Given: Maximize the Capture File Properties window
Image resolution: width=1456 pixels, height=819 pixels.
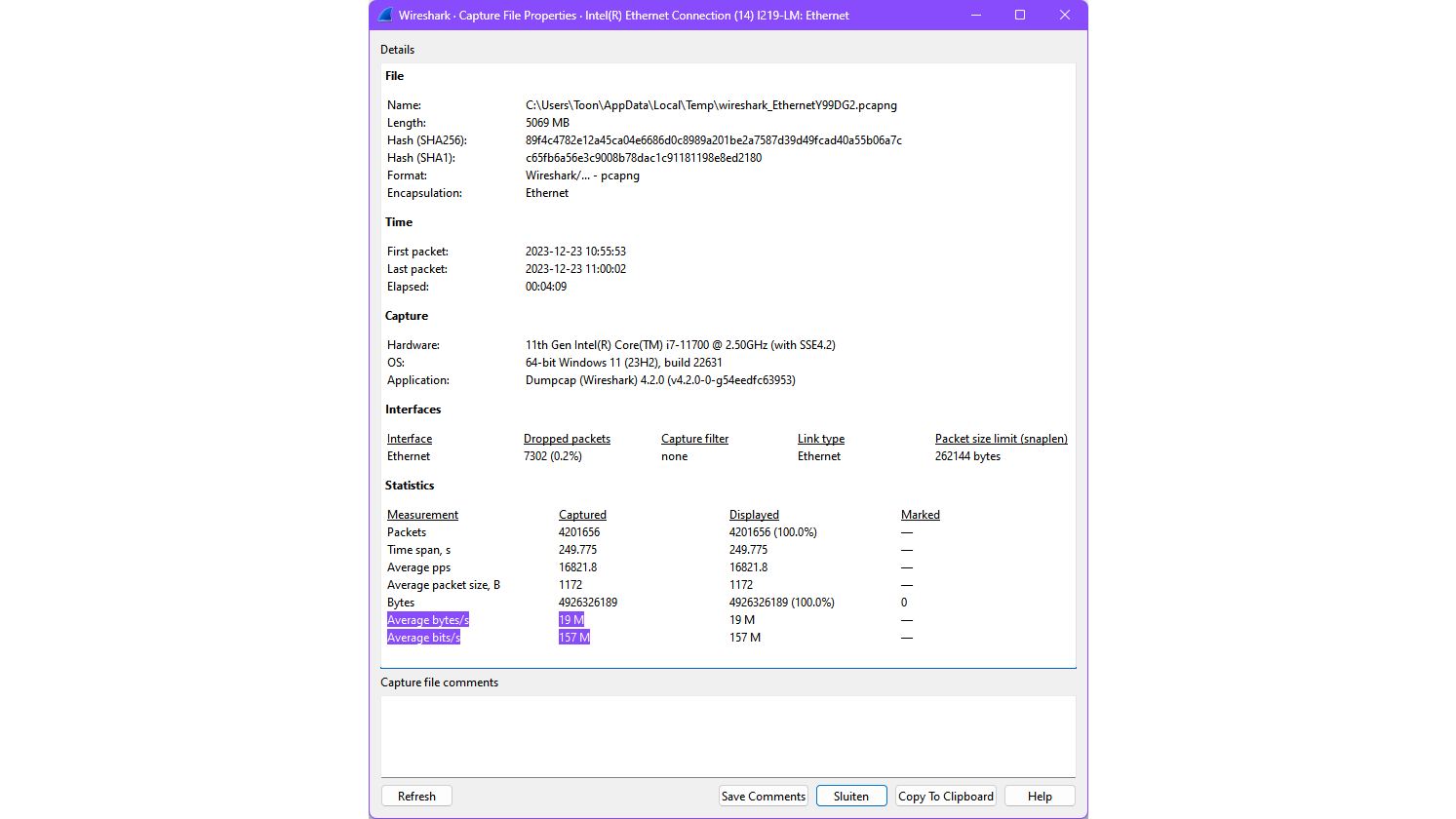Looking at the screenshot, I should point(1020,15).
